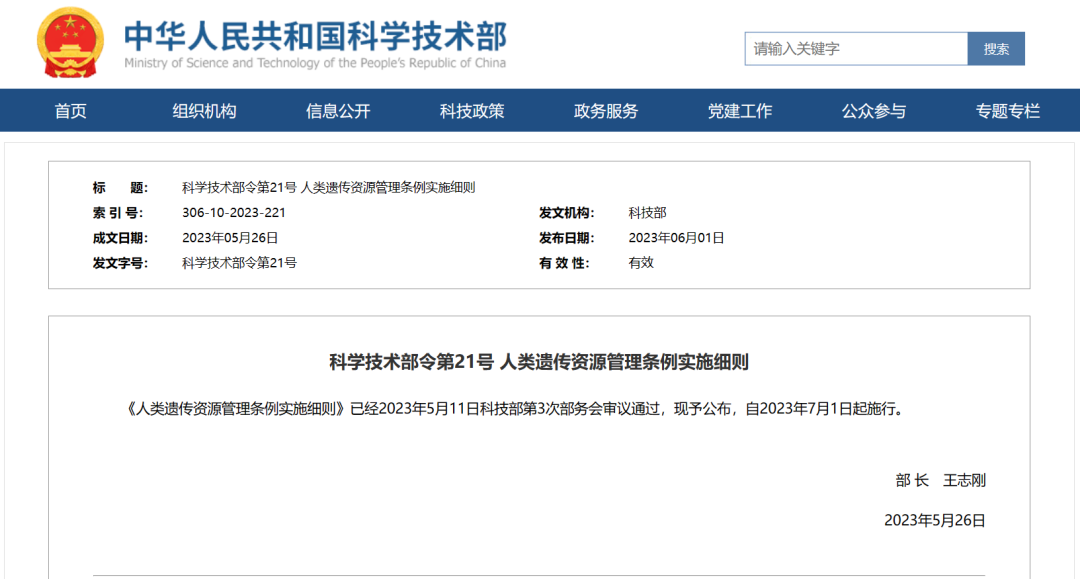Click the English ministry name subtitle
1080x579 pixels.
tap(315, 63)
